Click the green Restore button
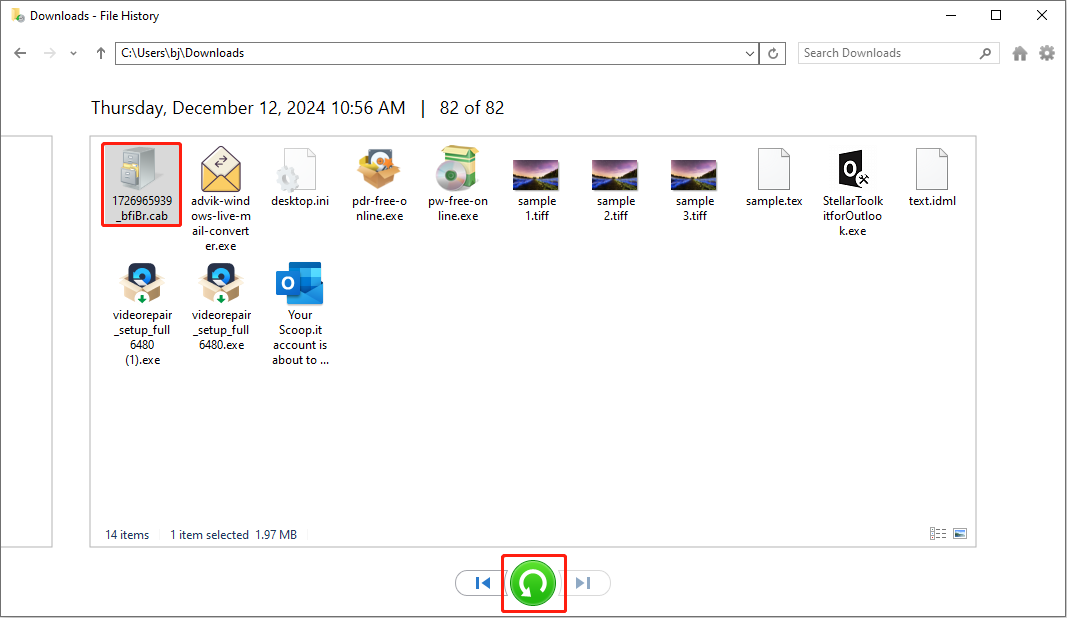Image resolution: width=1067 pixels, height=618 pixels. pos(533,583)
